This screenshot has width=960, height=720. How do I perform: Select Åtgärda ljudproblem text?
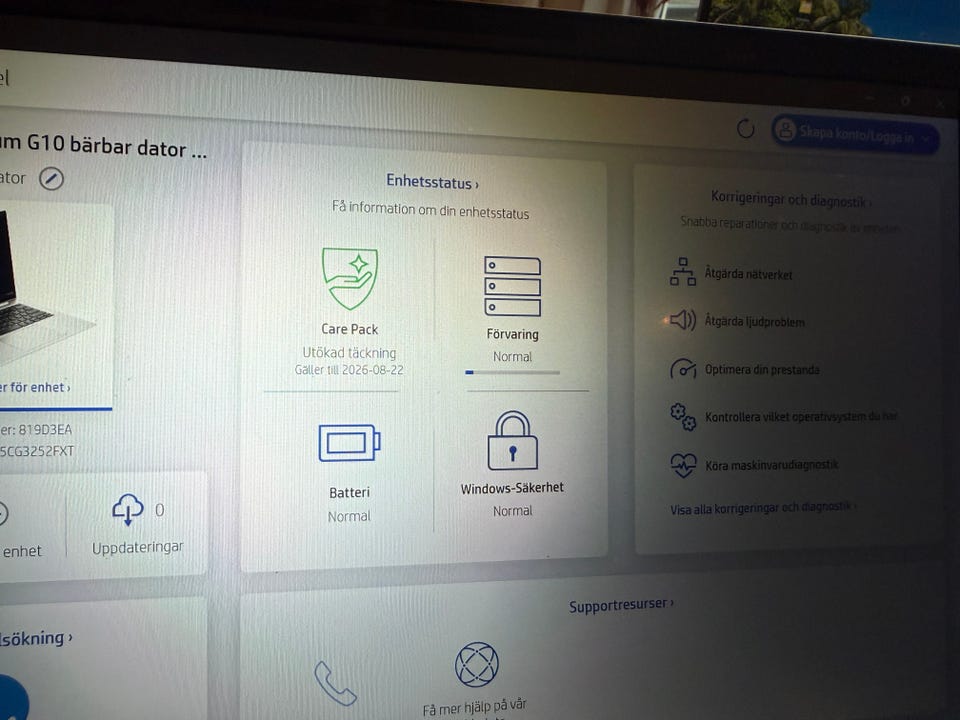tap(754, 321)
